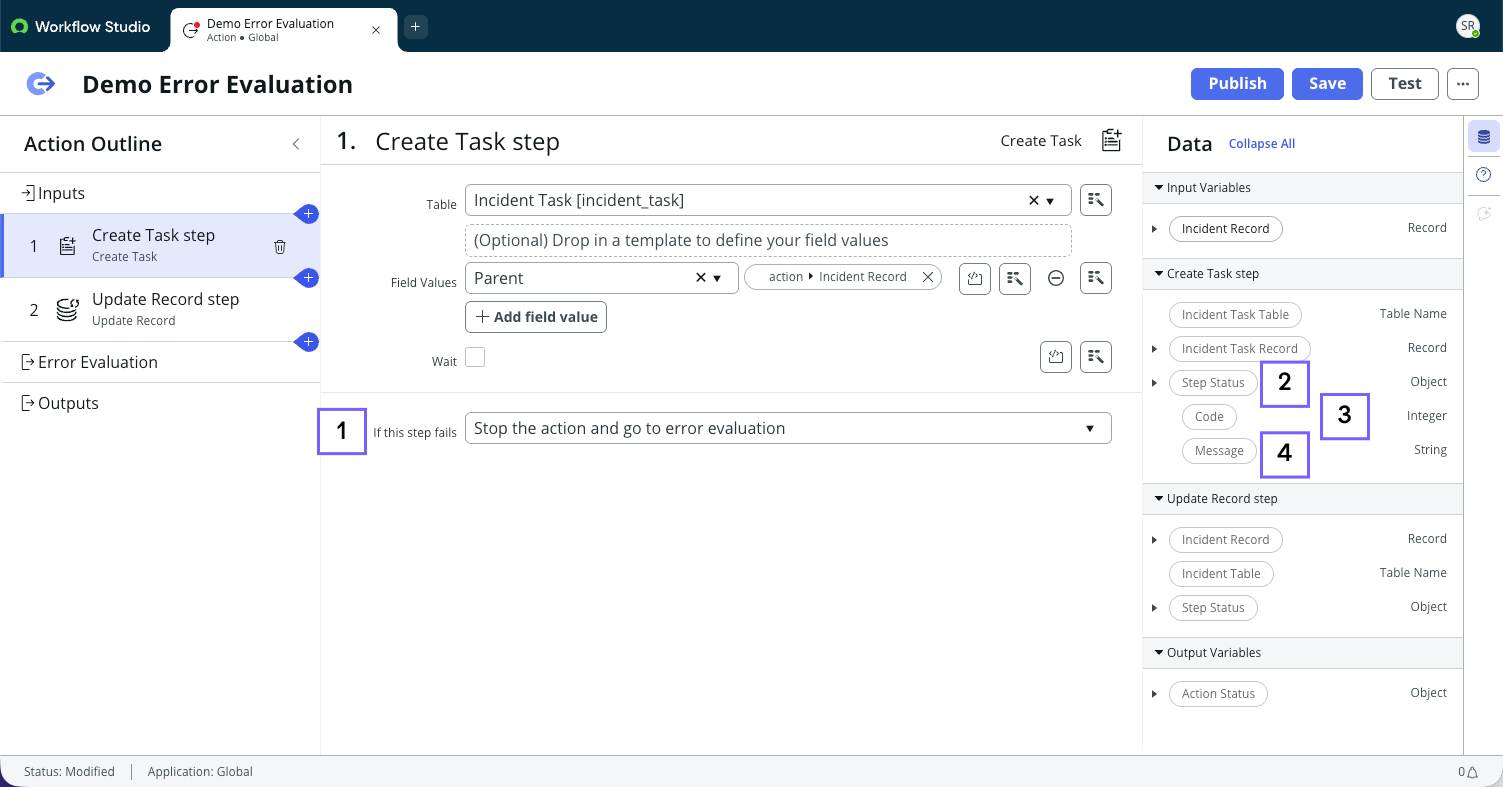Collapse the Input Variables section
Screen dimensions: 1503x787
(1159, 187)
